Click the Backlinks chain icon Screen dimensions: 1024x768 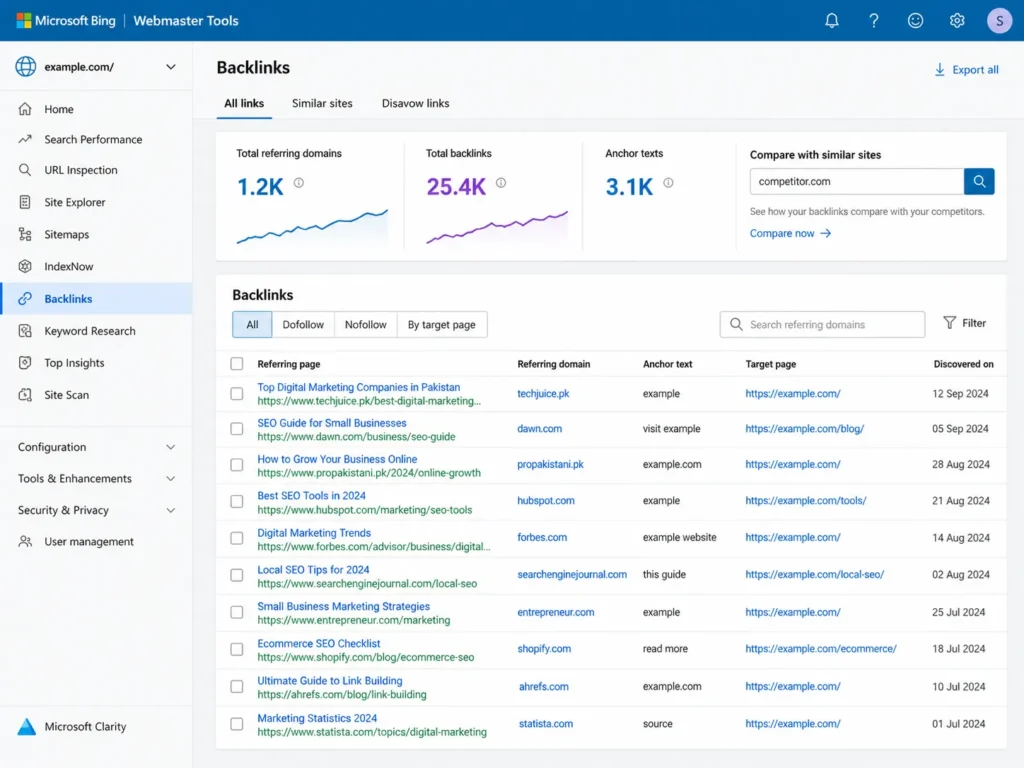(25, 298)
